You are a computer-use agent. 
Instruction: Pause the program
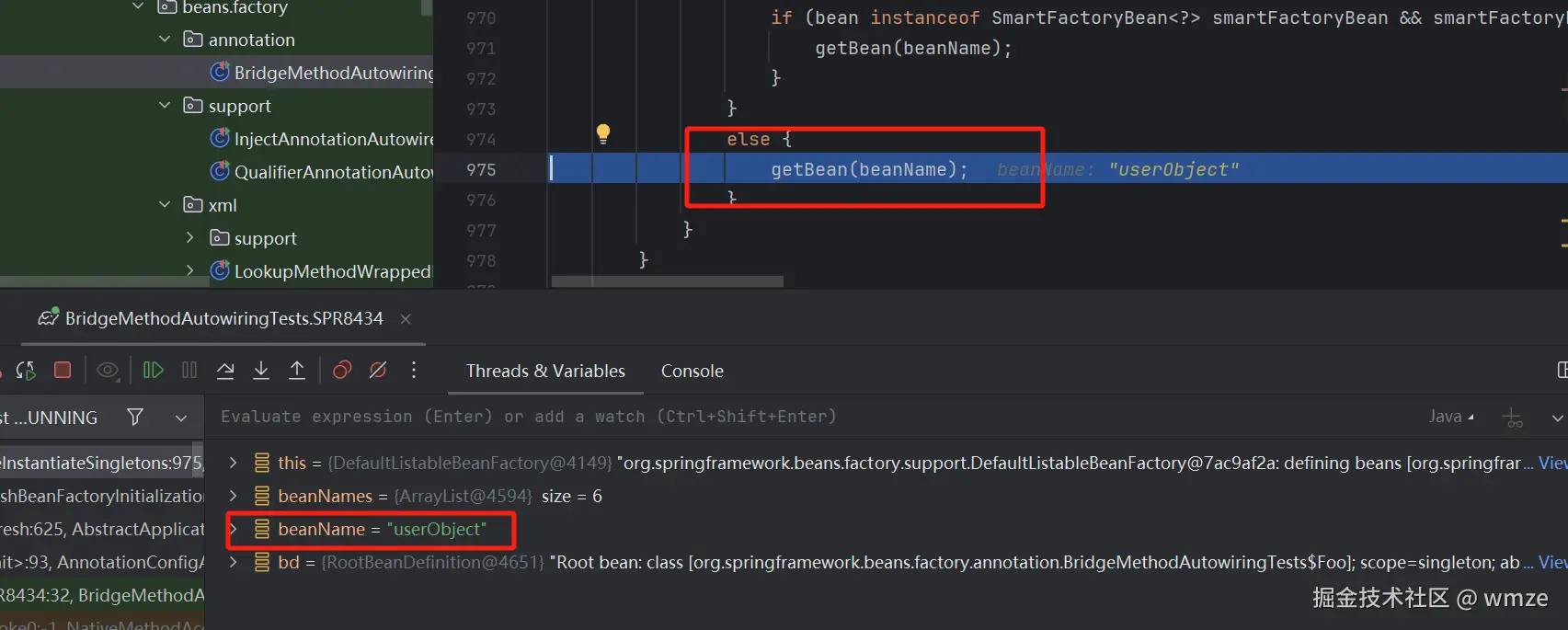tap(189, 371)
